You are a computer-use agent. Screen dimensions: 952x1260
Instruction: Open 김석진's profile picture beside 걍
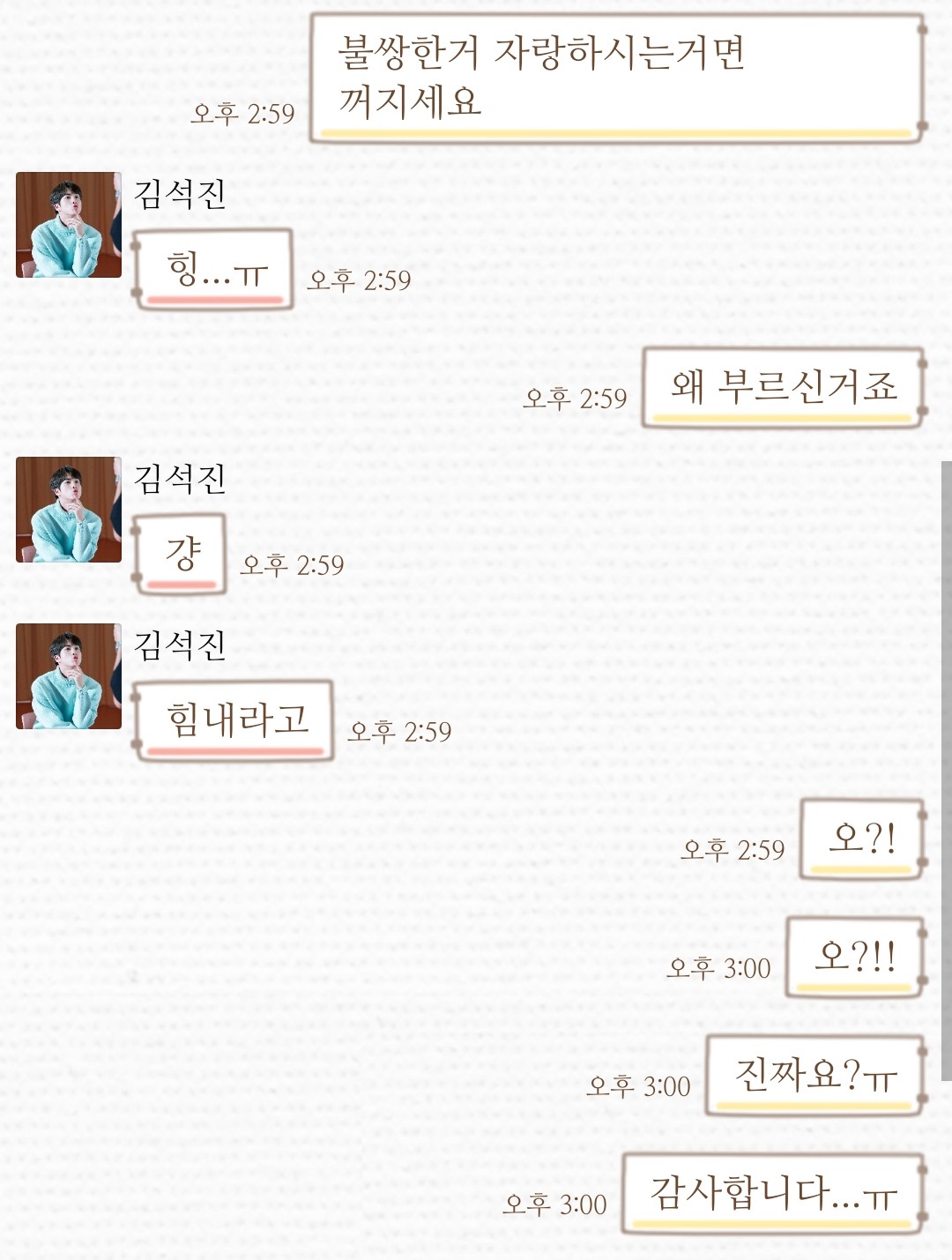(69, 510)
